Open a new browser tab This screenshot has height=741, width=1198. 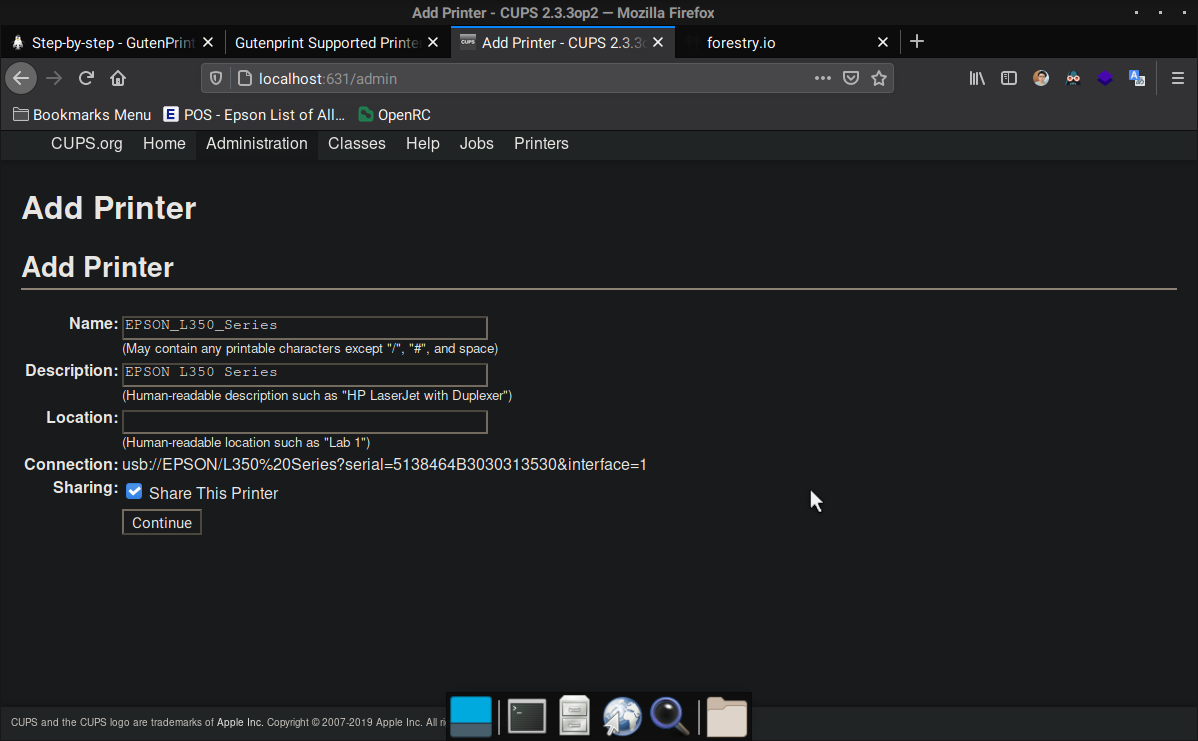pos(917,42)
